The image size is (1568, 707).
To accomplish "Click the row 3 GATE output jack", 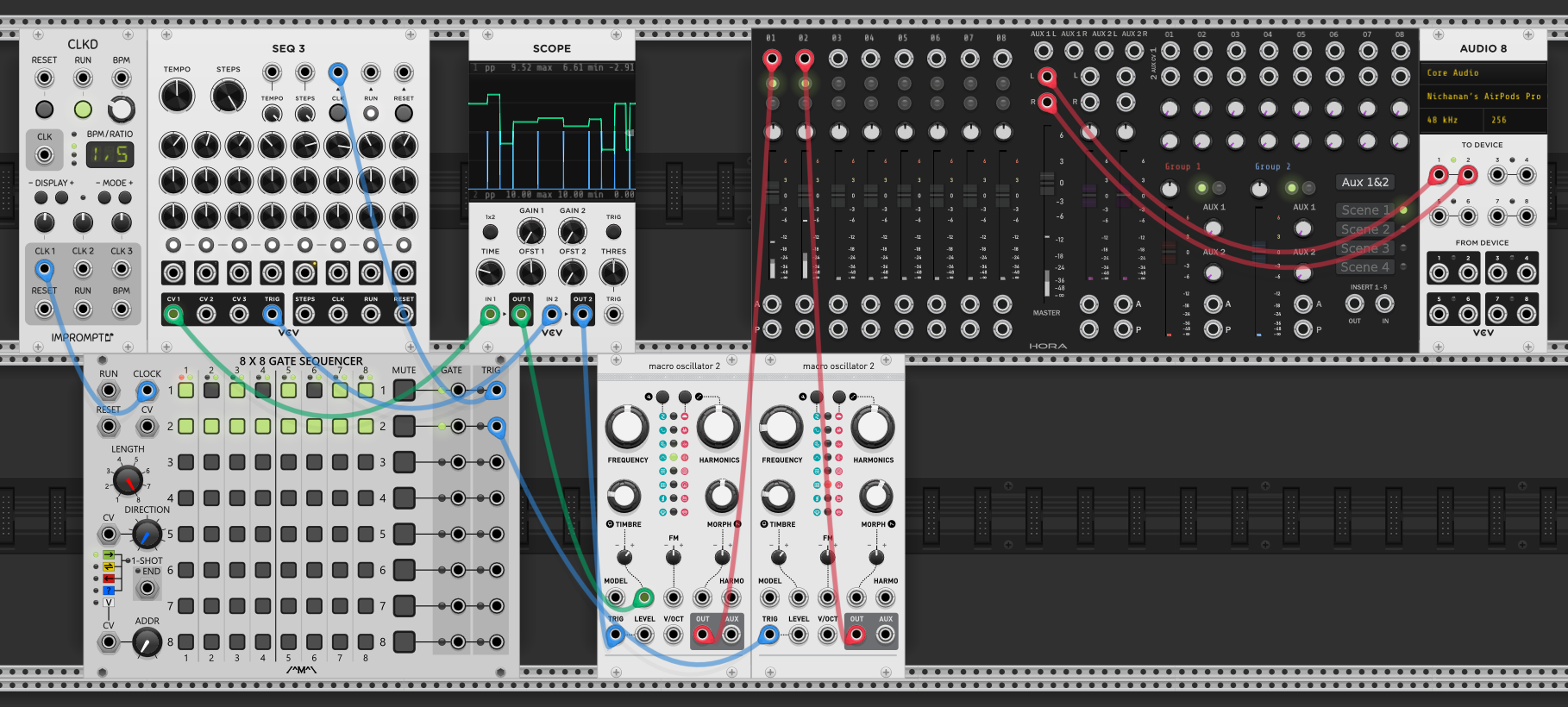I will 458,462.
